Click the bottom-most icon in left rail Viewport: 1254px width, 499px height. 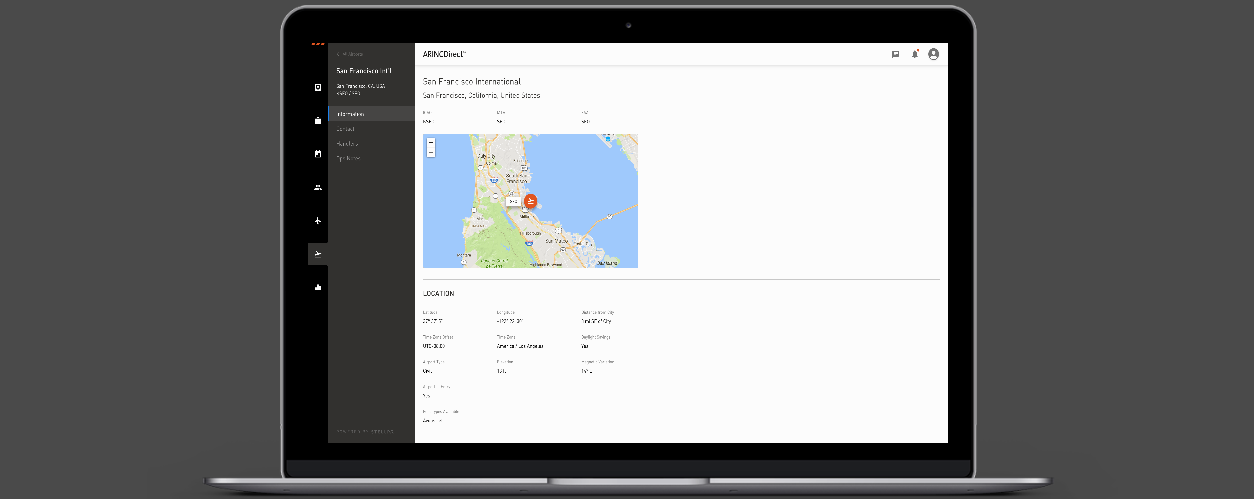tap(318, 287)
